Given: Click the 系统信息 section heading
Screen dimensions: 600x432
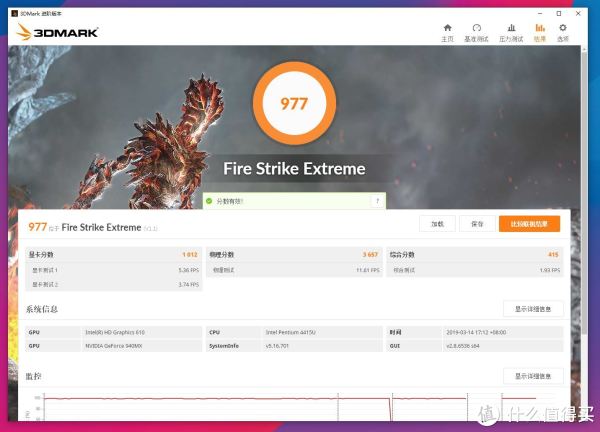Looking at the screenshot, I should coord(42,309).
